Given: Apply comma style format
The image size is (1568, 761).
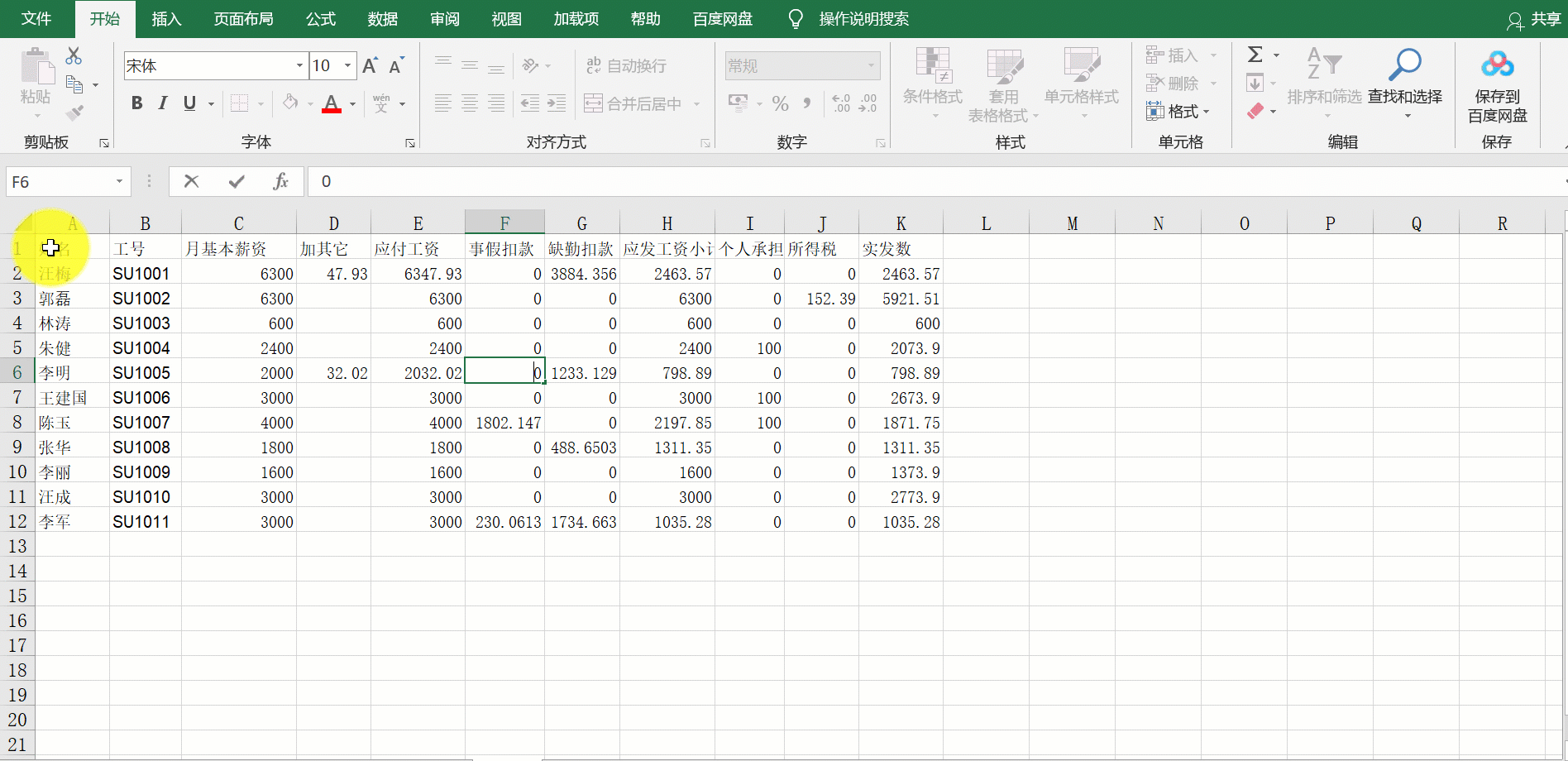Looking at the screenshot, I should (x=806, y=103).
